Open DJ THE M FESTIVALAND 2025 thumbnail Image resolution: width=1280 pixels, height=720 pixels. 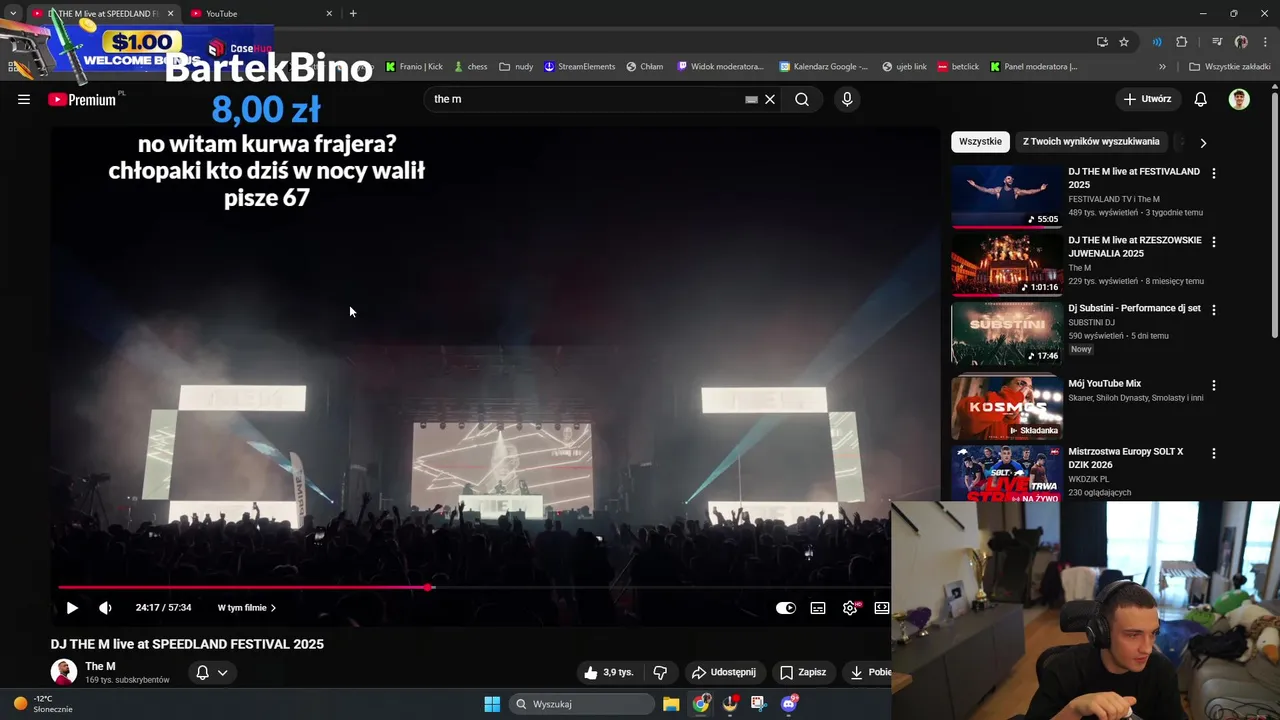click(x=1006, y=196)
